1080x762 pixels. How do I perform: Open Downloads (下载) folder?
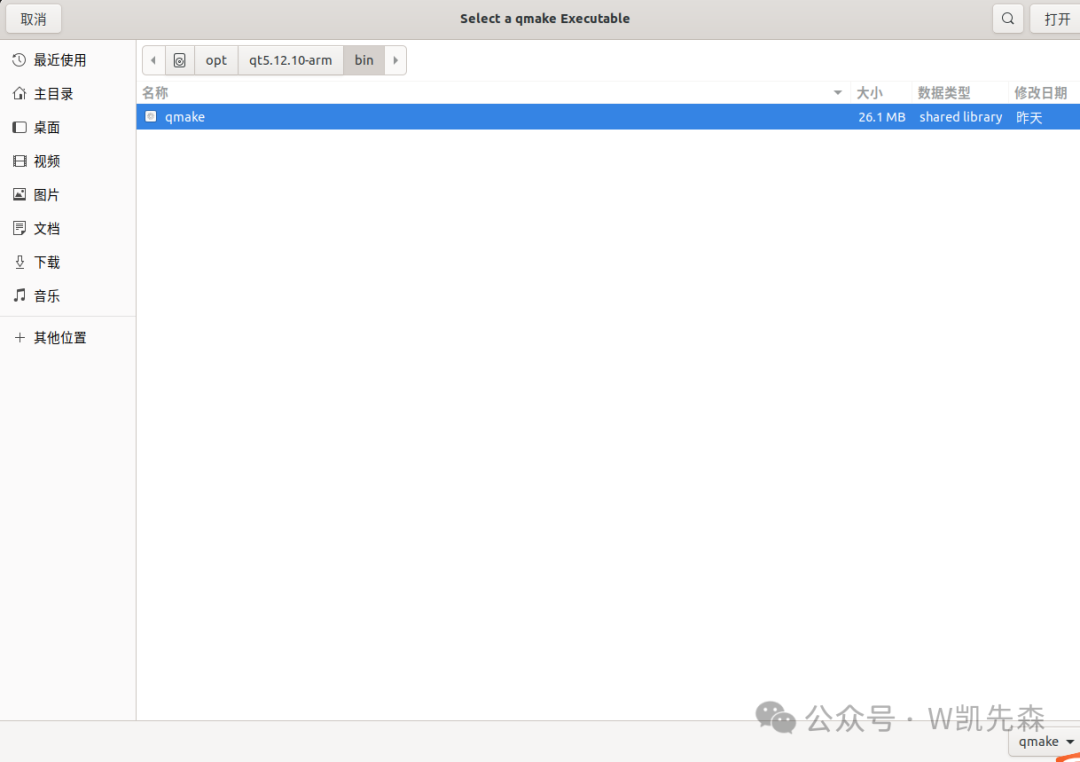46,262
